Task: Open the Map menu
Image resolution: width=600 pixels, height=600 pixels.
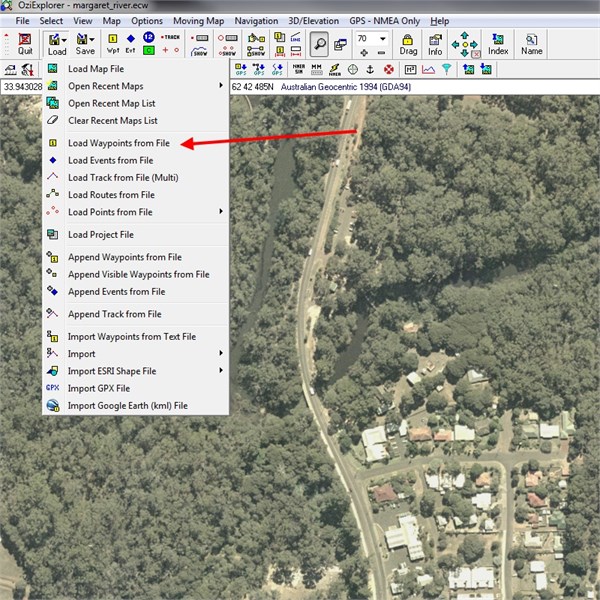Action: pyautogui.click(x=111, y=21)
